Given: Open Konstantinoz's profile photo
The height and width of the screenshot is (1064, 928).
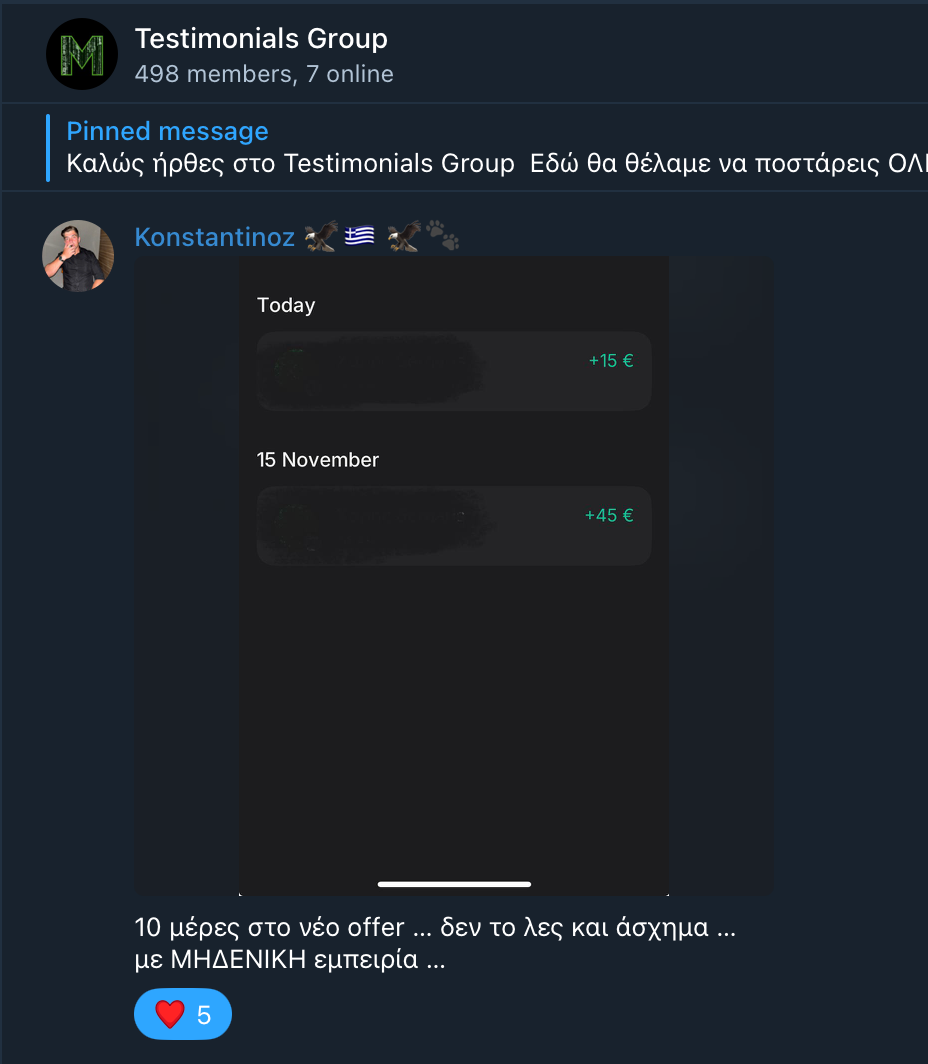Looking at the screenshot, I should [x=78, y=256].
